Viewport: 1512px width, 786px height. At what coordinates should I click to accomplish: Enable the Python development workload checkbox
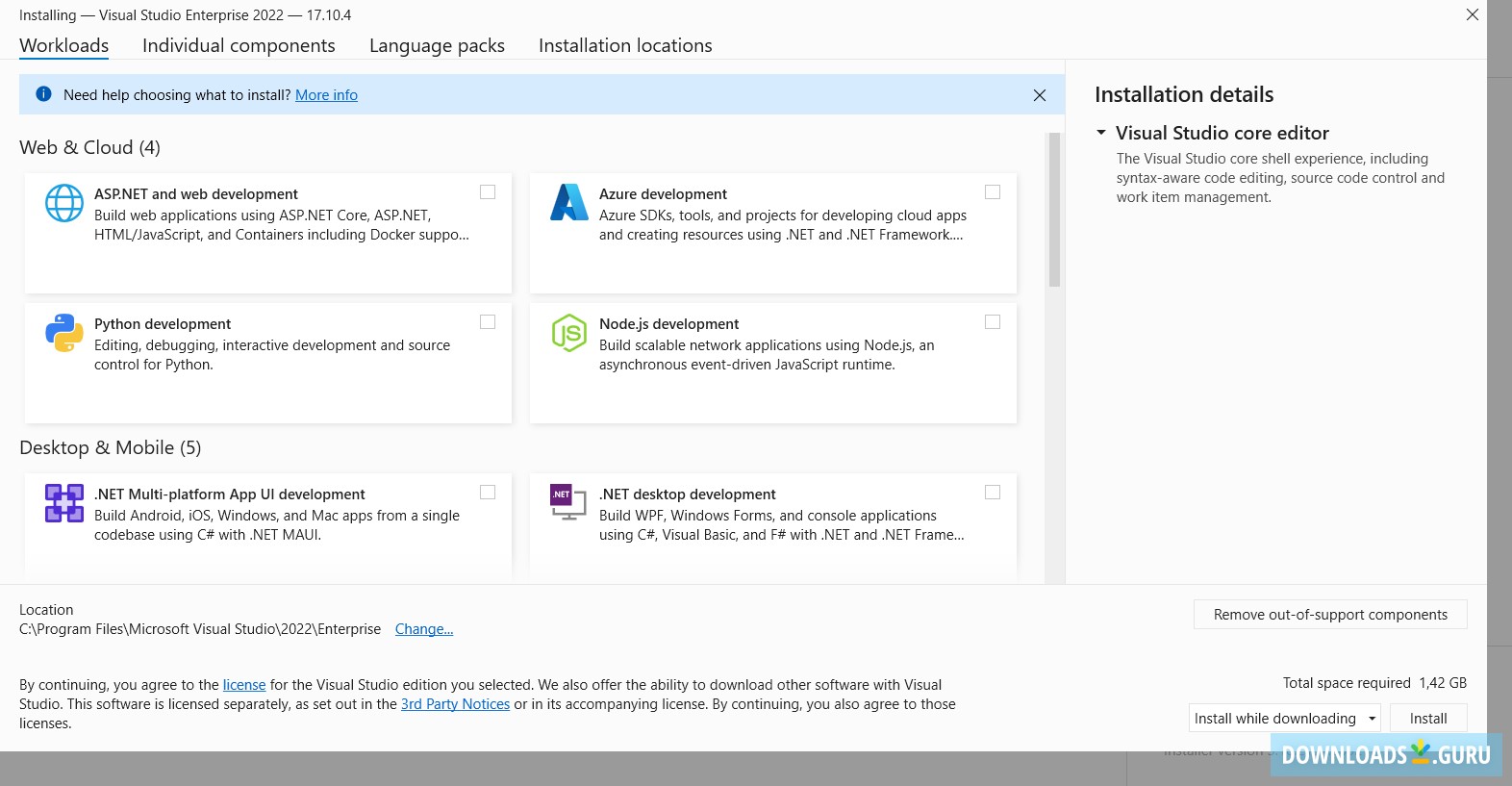point(488,322)
